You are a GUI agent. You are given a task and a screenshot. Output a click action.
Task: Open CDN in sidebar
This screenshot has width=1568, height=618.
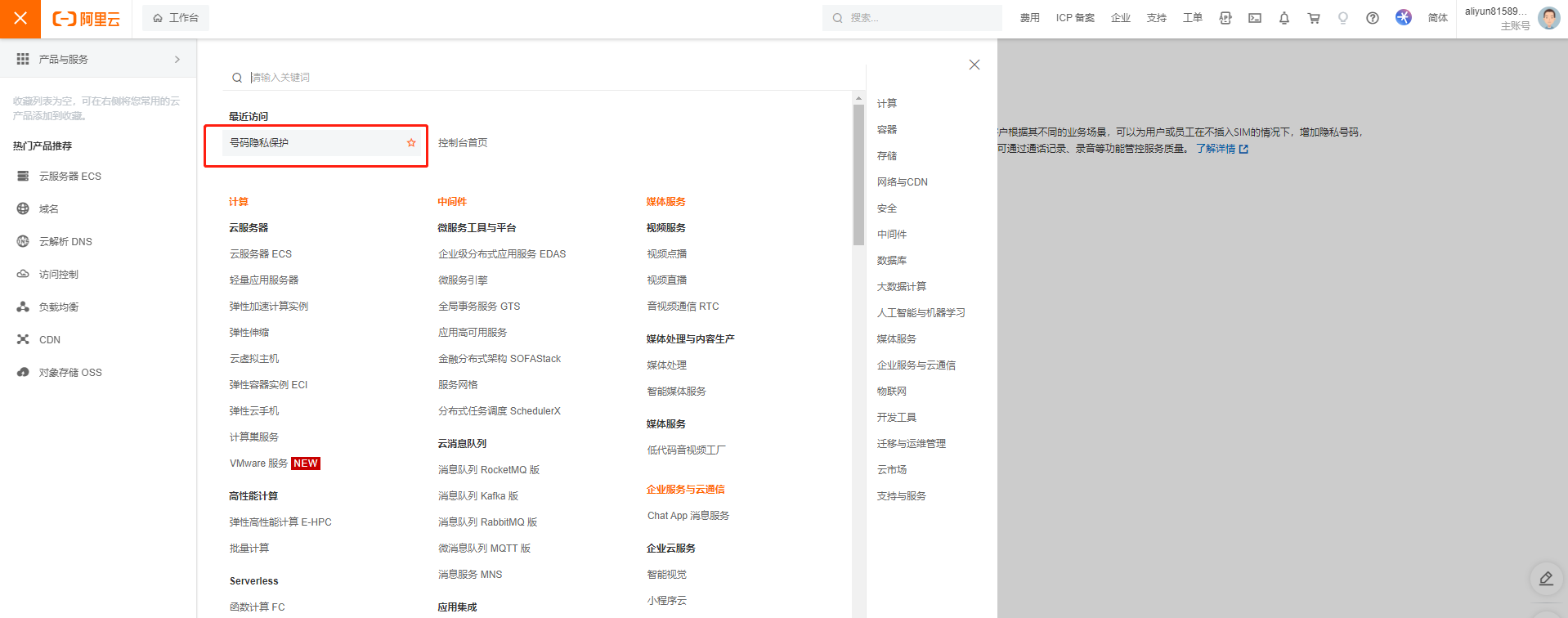click(x=50, y=340)
